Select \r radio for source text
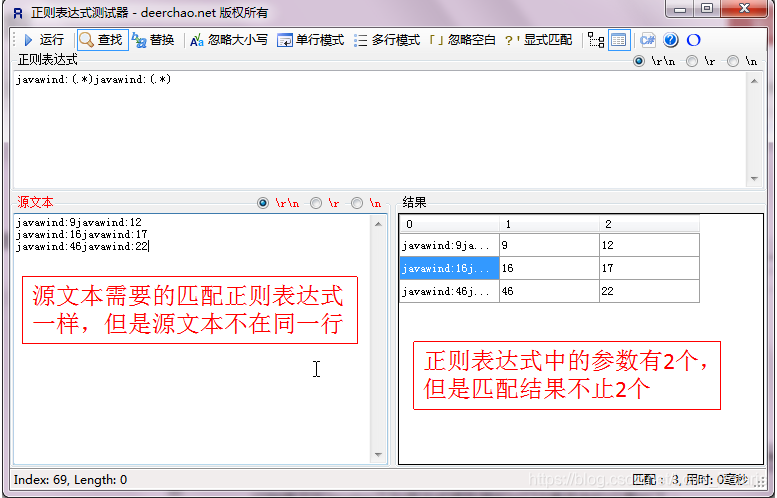This screenshot has height=498, width=777. 316,203
